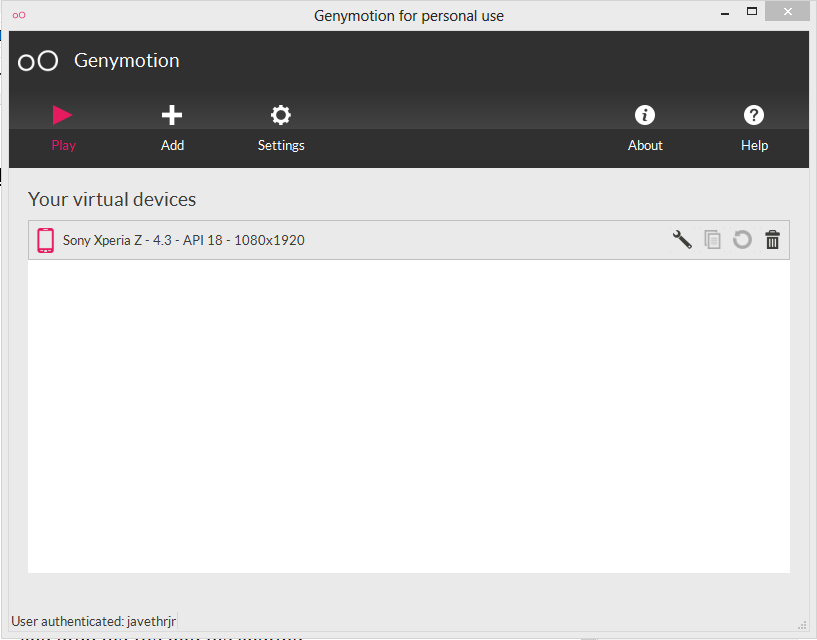817x640 pixels.
Task: Select Sony Xperia Z - 4.3 - API 18 row
Action: (408, 240)
